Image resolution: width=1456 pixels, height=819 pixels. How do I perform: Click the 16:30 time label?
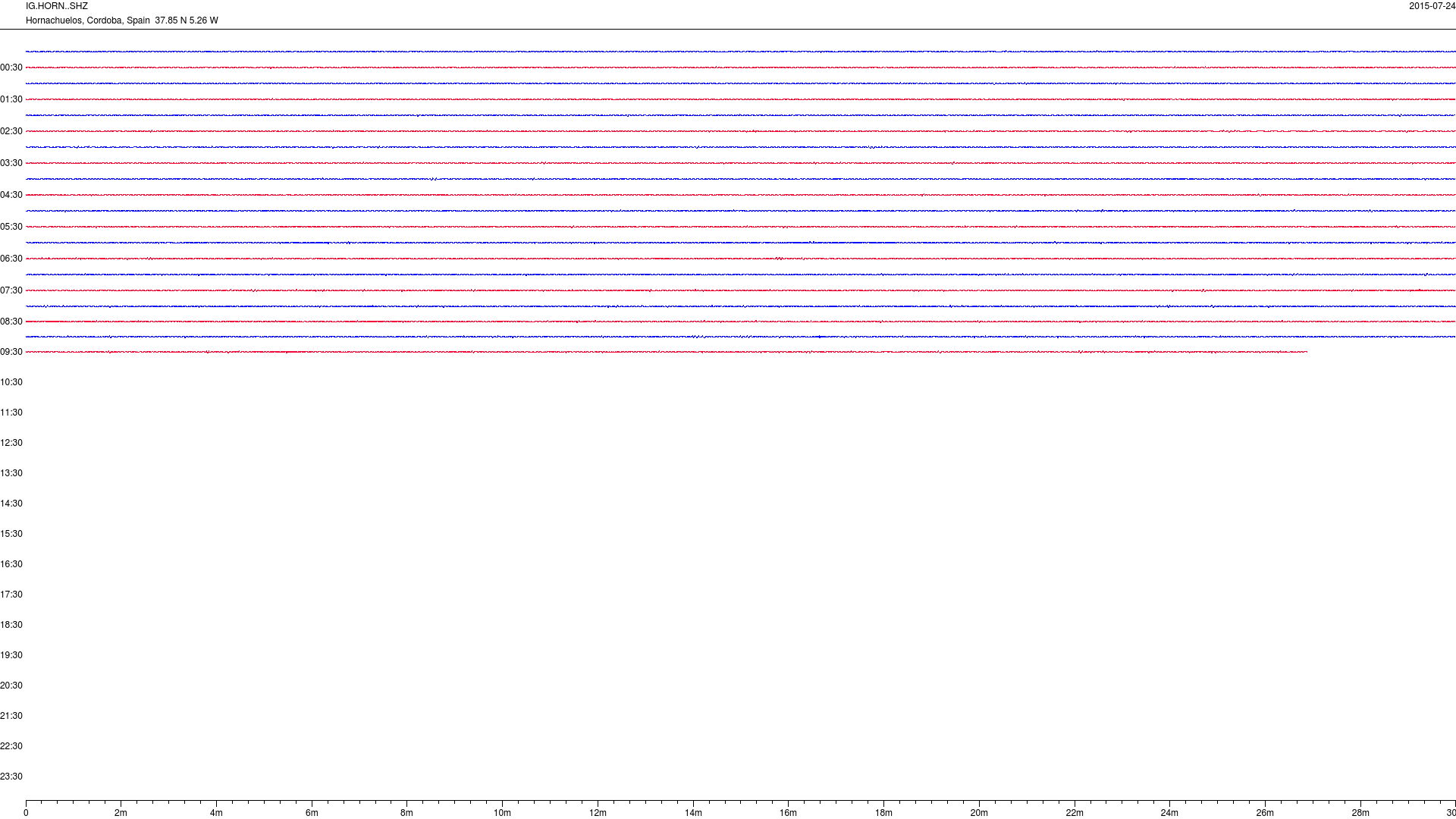[11, 564]
